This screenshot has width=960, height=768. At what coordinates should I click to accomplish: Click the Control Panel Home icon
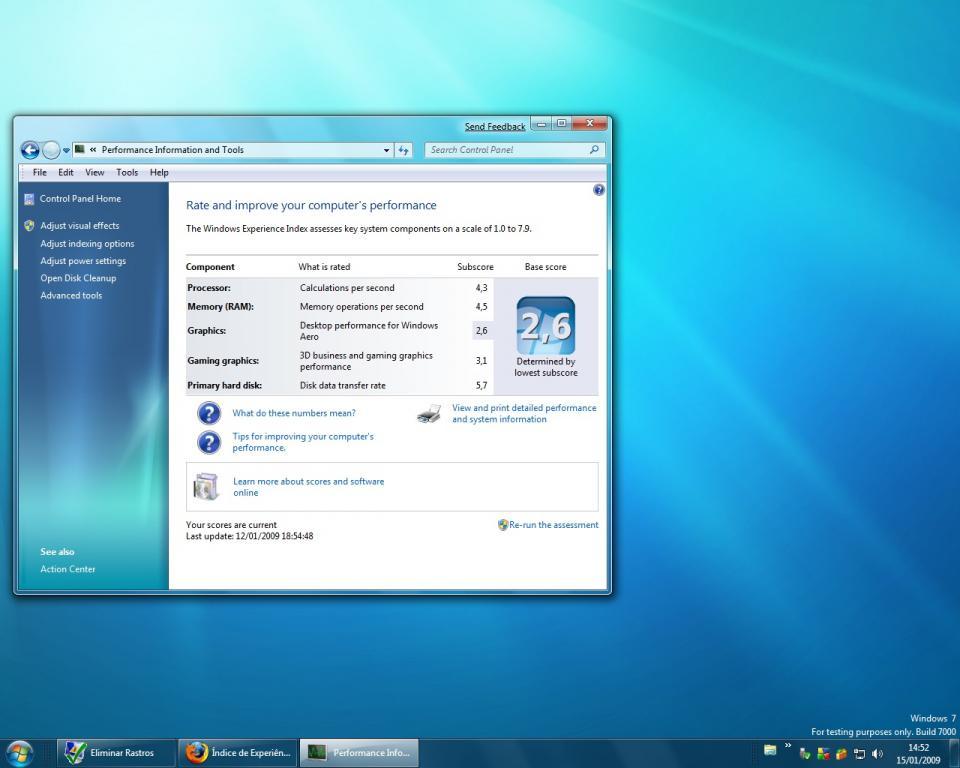point(29,199)
